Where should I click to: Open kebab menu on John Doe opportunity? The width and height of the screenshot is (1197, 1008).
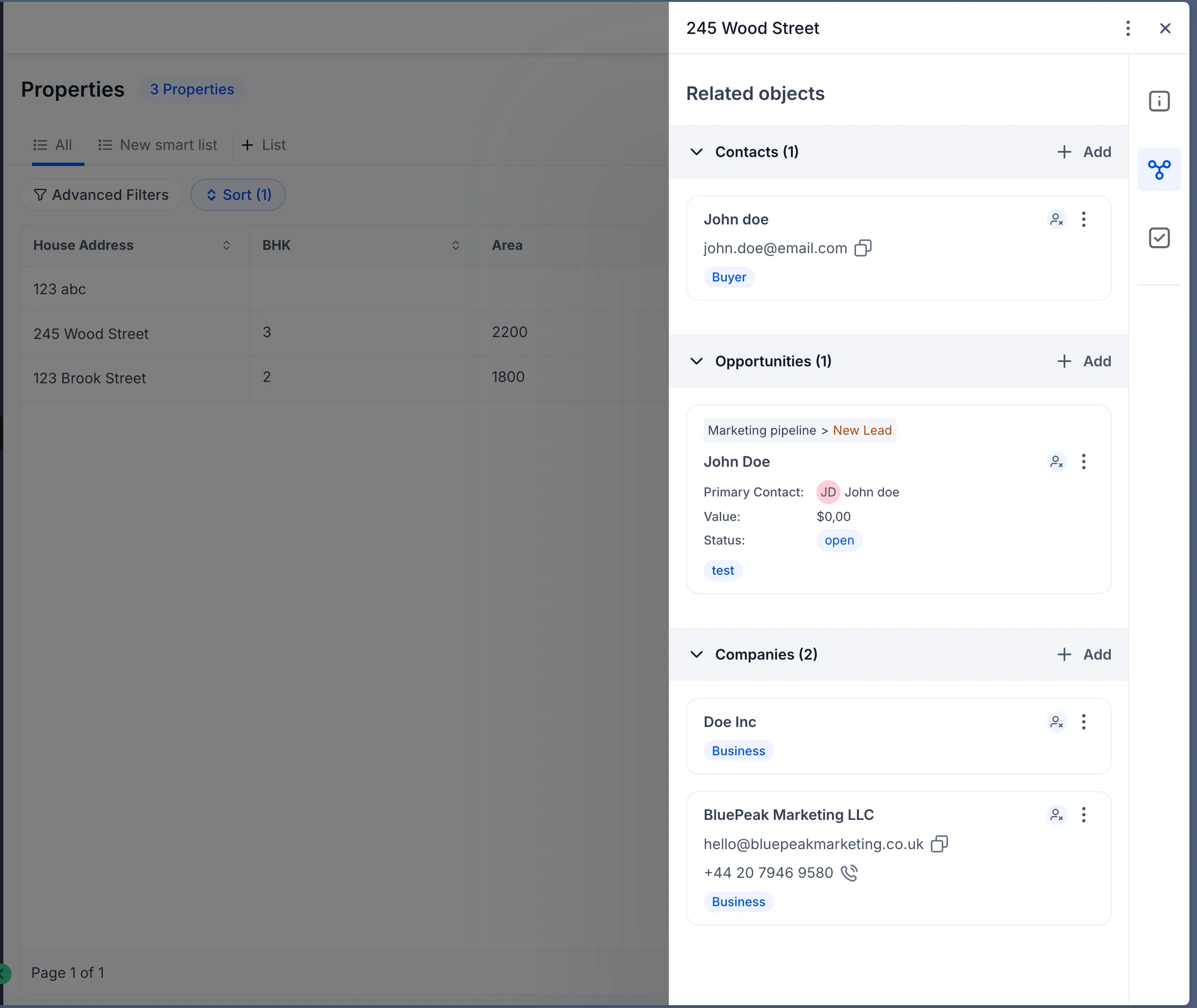coord(1083,462)
